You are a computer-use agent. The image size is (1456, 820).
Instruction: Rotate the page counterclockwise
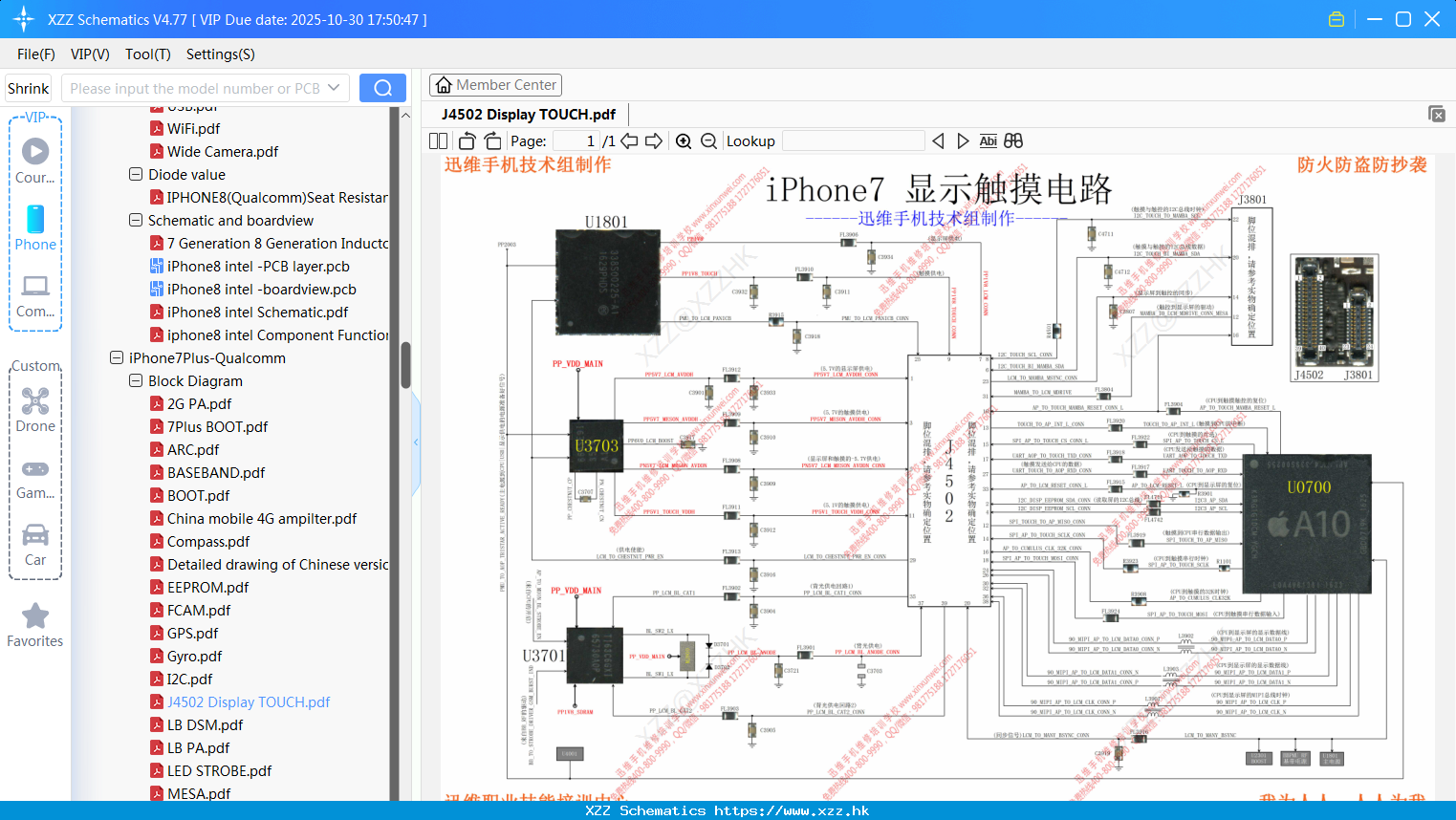467,140
